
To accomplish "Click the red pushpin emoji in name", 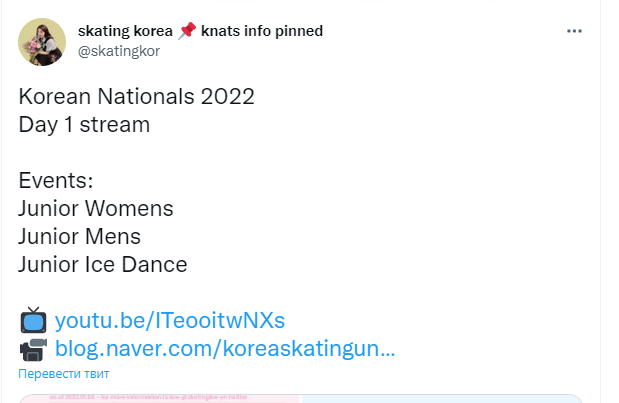I will pos(187,31).
